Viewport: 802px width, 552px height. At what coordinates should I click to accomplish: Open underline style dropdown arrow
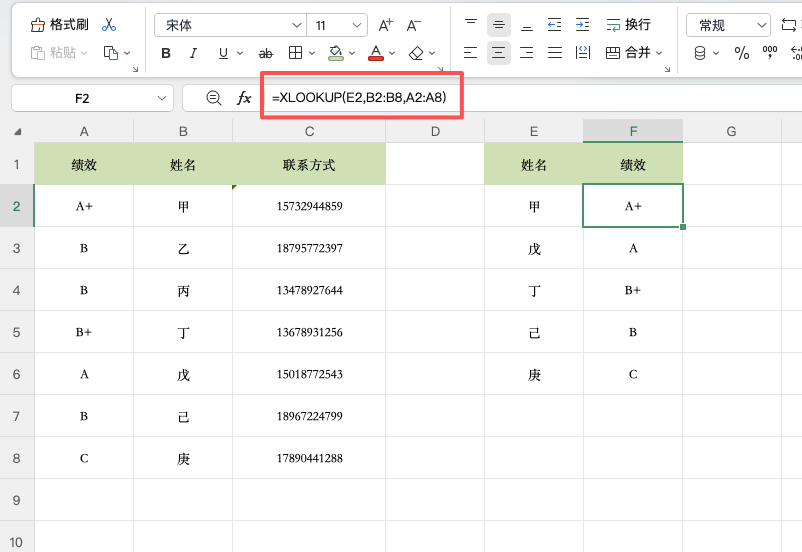[x=240, y=53]
